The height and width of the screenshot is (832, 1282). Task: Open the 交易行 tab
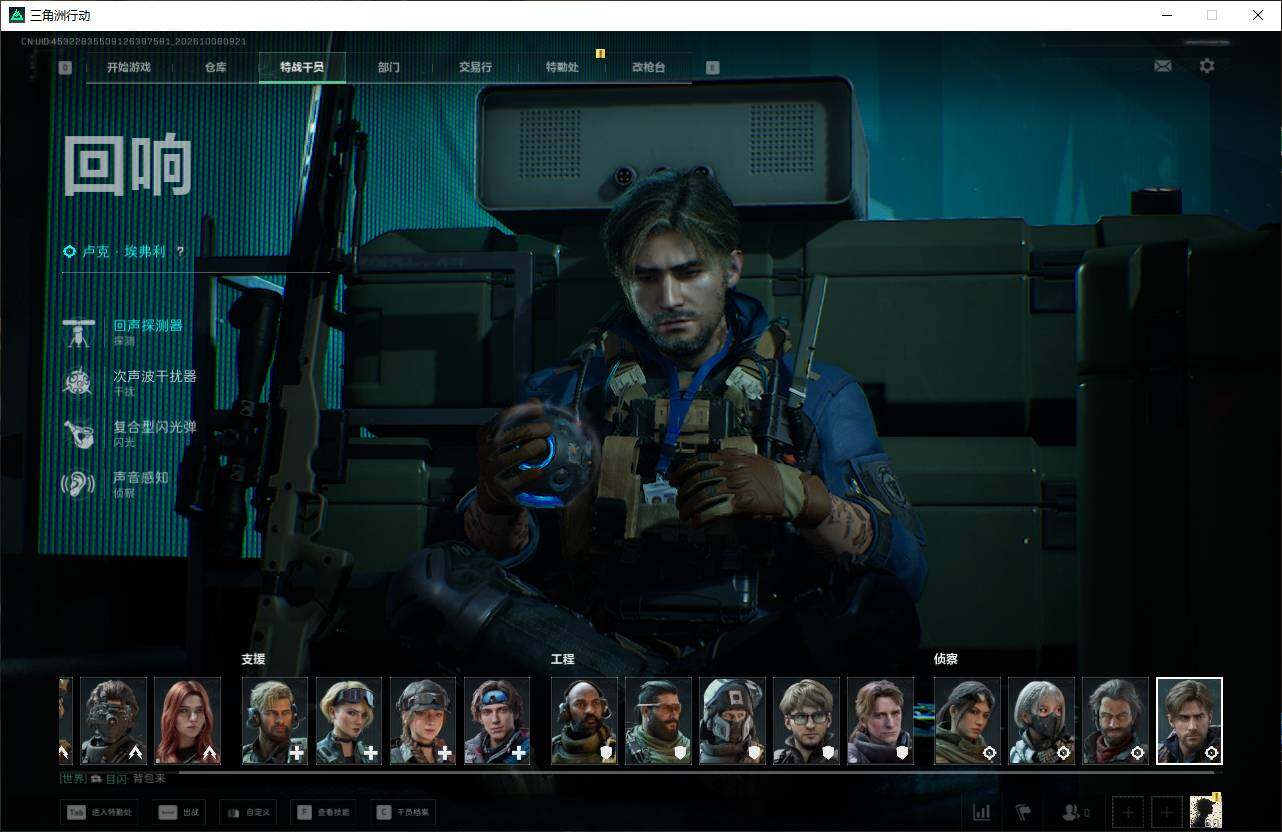475,68
